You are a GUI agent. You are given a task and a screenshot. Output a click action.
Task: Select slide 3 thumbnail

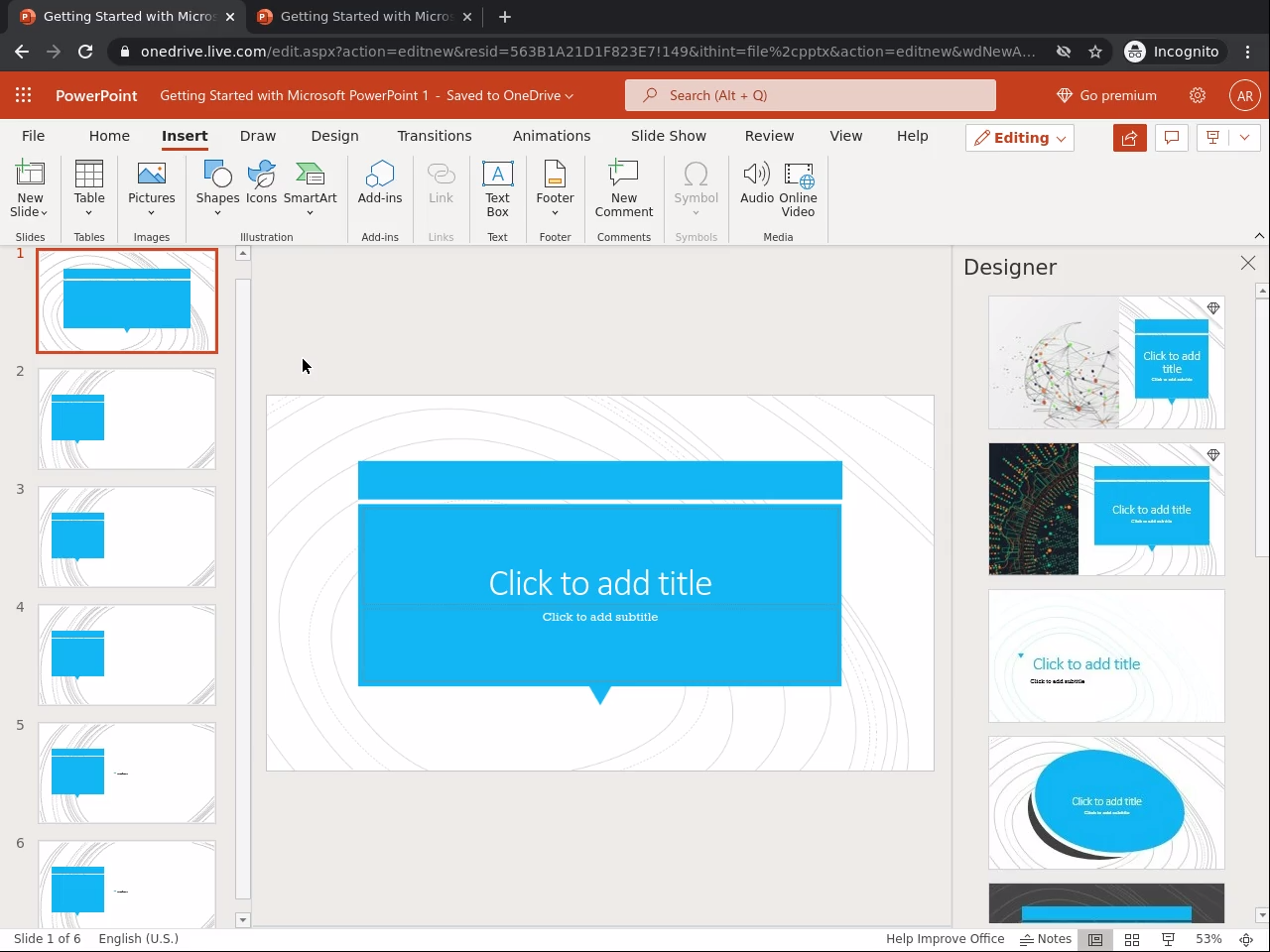127,536
